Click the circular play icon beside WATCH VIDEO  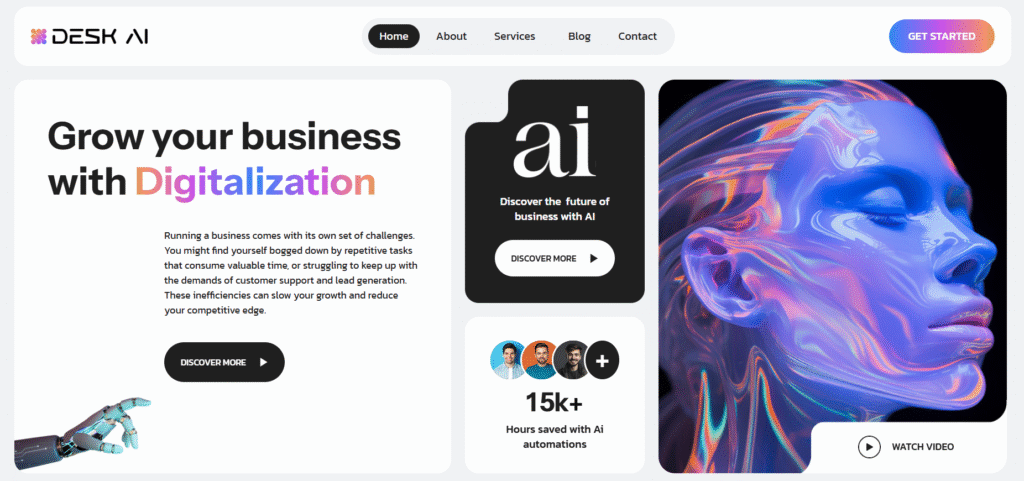click(x=869, y=447)
